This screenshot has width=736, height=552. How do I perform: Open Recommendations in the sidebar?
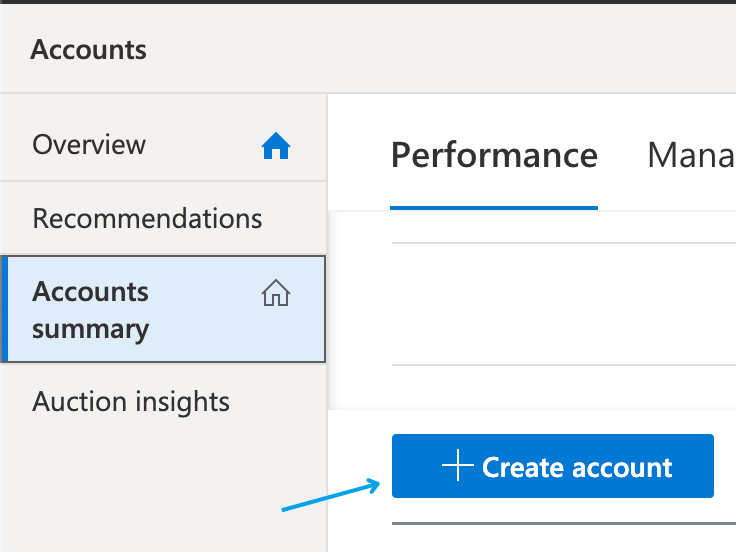pos(163,218)
